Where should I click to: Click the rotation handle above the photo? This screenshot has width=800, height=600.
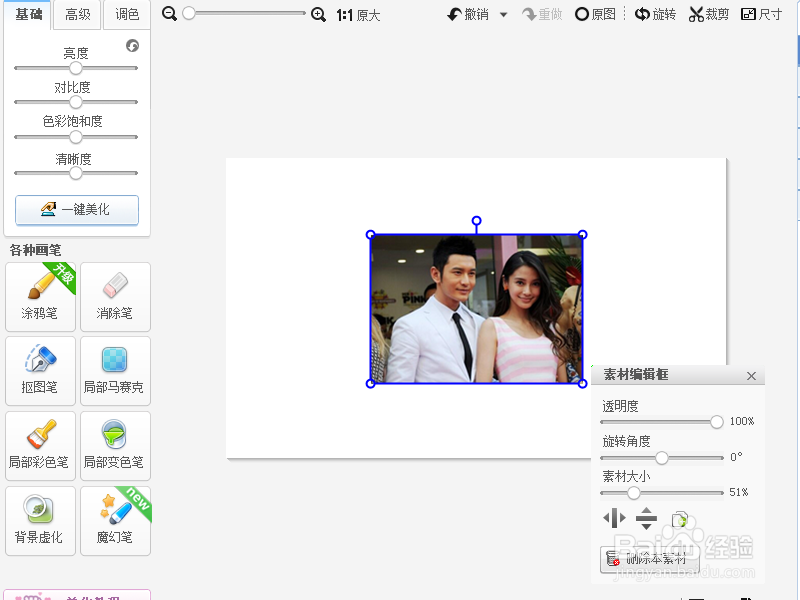pyautogui.click(x=477, y=221)
